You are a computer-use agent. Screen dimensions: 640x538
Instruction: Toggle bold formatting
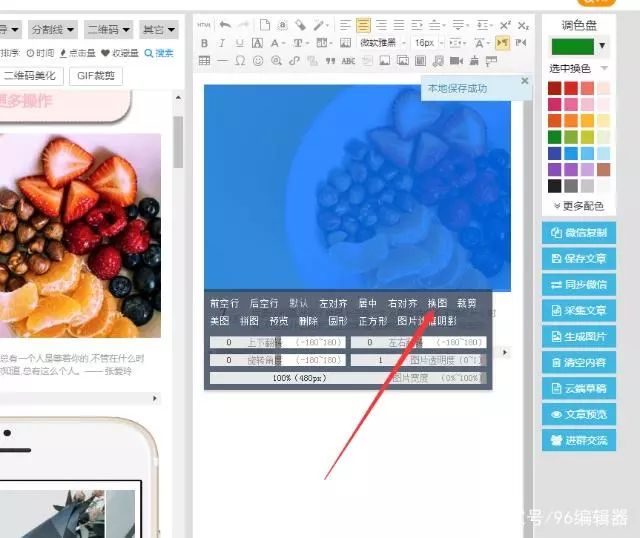coord(204,43)
